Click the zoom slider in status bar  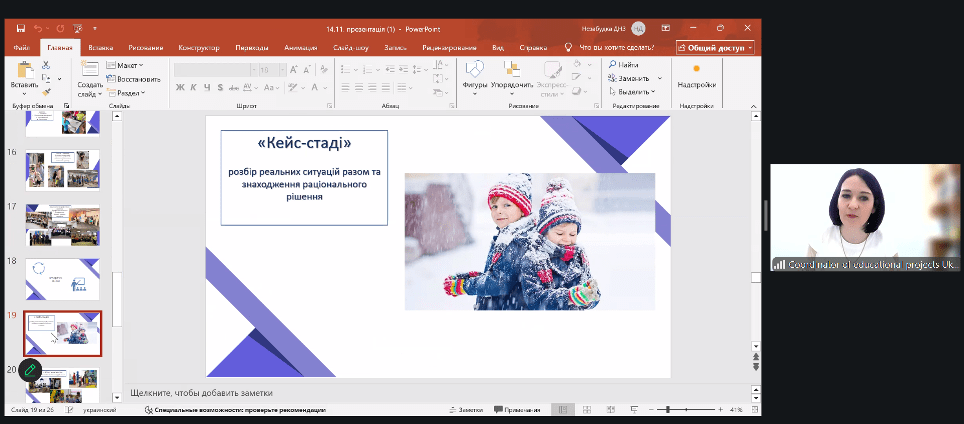pyautogui.click(x=668, y=410)
